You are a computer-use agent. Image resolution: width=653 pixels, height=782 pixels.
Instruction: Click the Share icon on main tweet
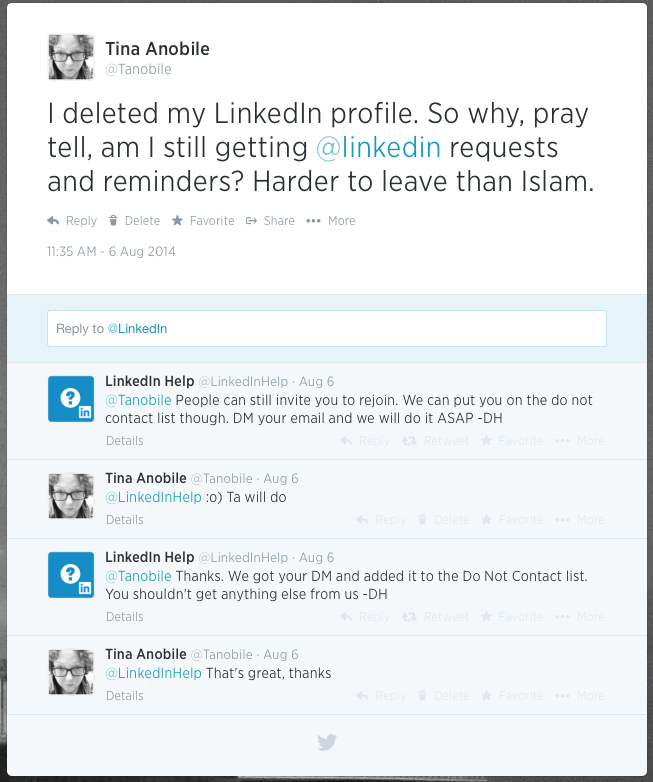251,221
